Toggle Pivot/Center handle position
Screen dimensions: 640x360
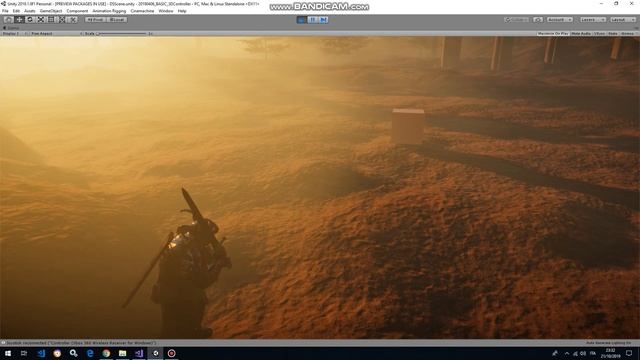[x=95, y=20]
